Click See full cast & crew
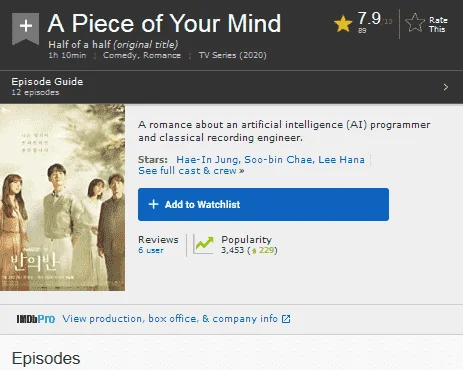 click(x=191, y=171)
